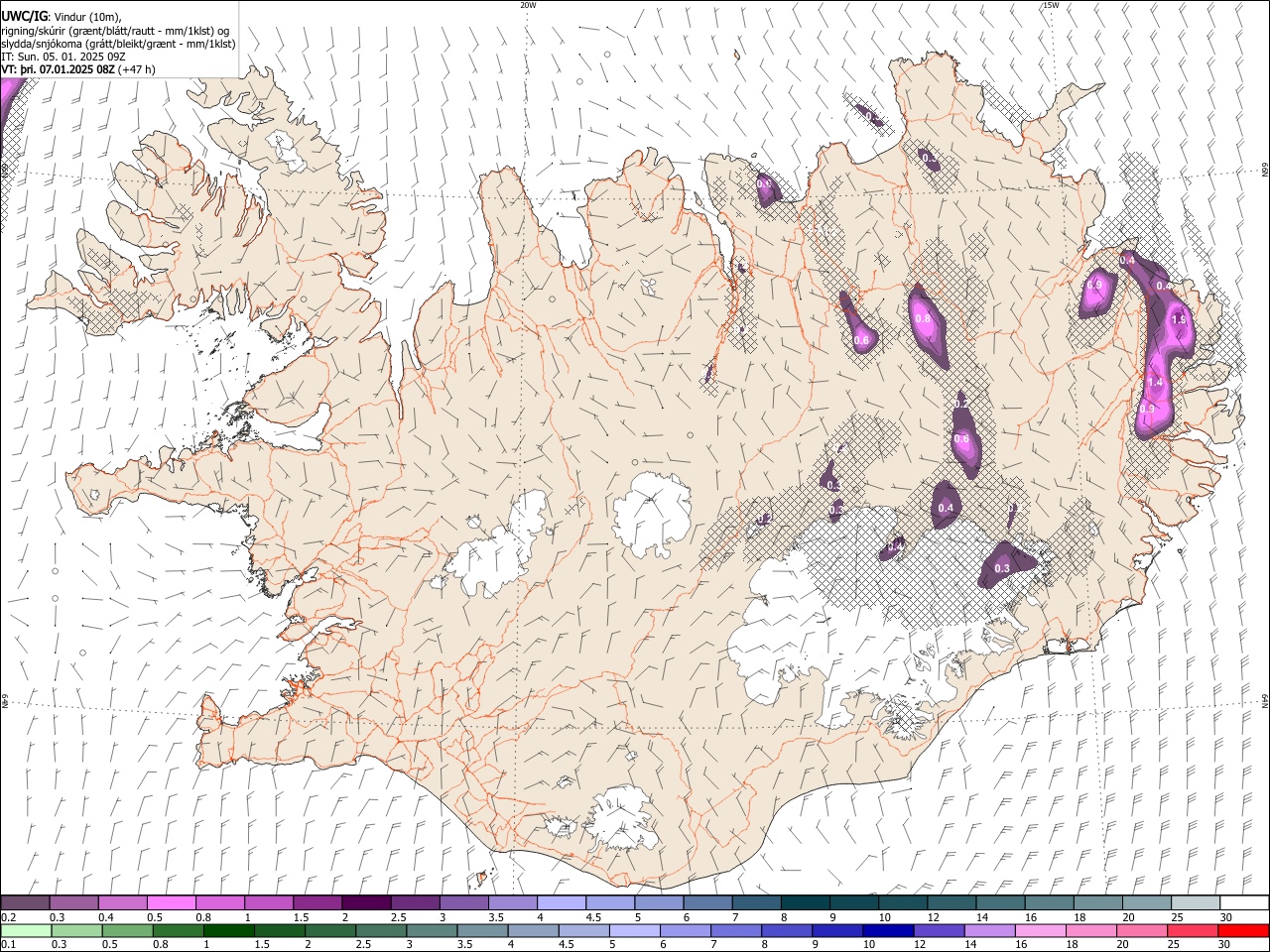Screen dimensions: 1270x952
Task: Pick the white 30 snow legend swatch
Action: pyautogui.click(x=1243, y=902)
